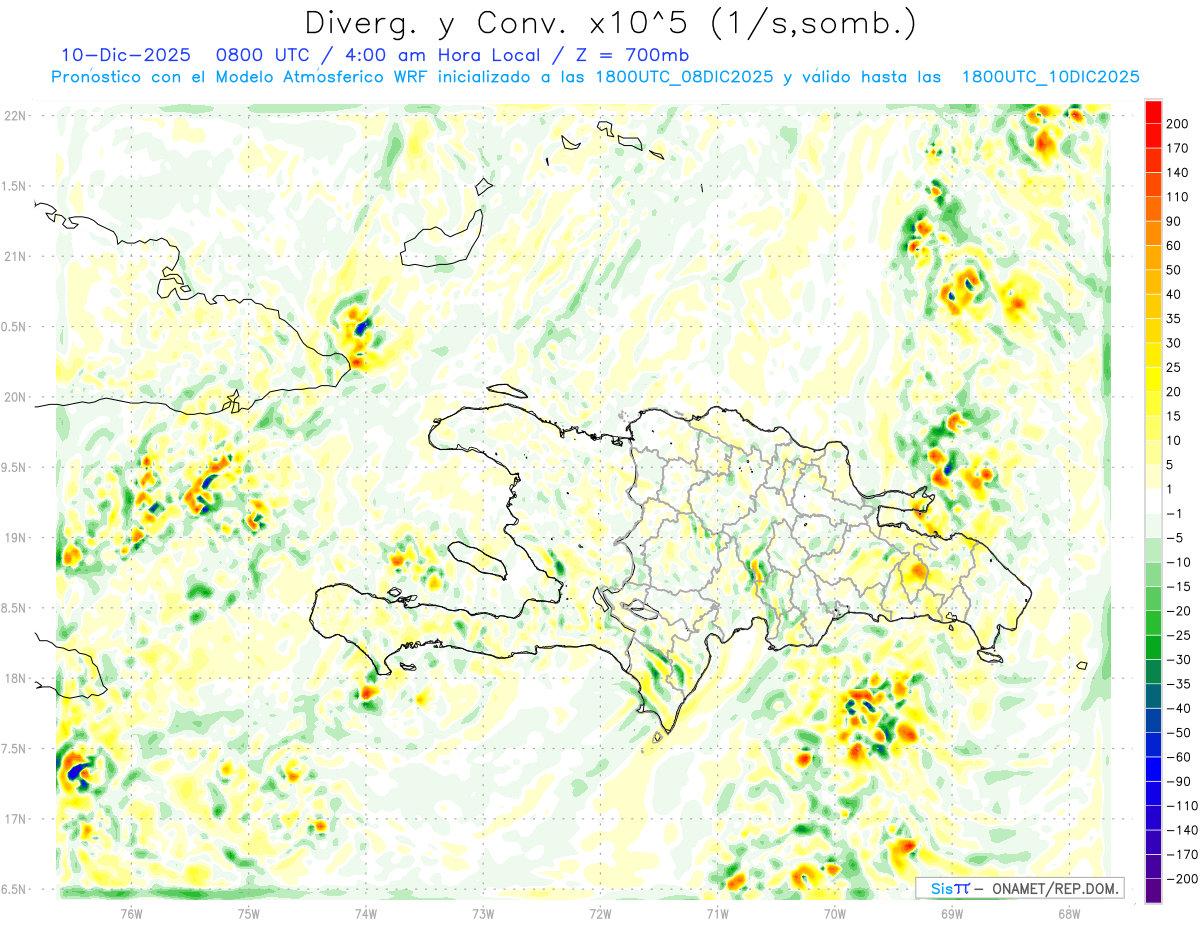Image resolution: width=1200 pixels, height=927 pixels.
Task: Click the '-20' scale value
Action: click(x=1178, y=611)
